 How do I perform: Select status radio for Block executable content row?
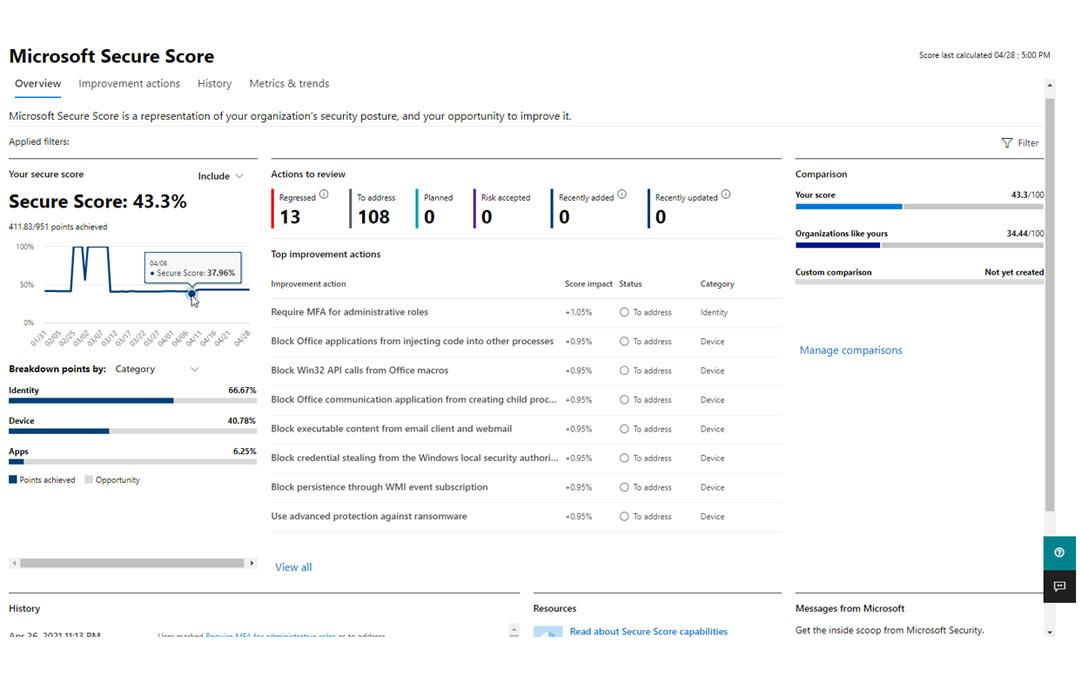[624, 429]
